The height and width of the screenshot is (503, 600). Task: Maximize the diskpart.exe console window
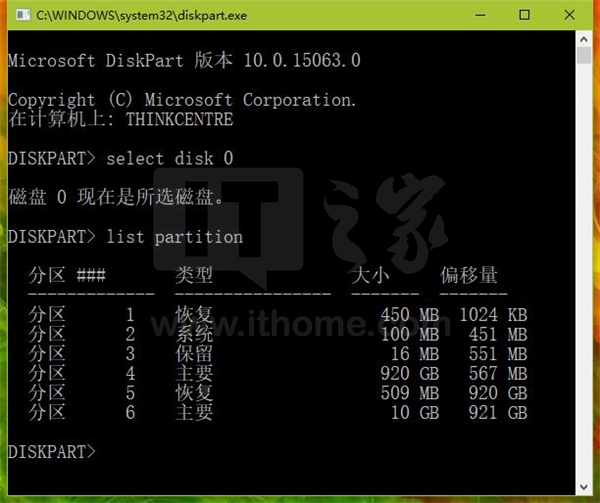[x=524, y=16]
